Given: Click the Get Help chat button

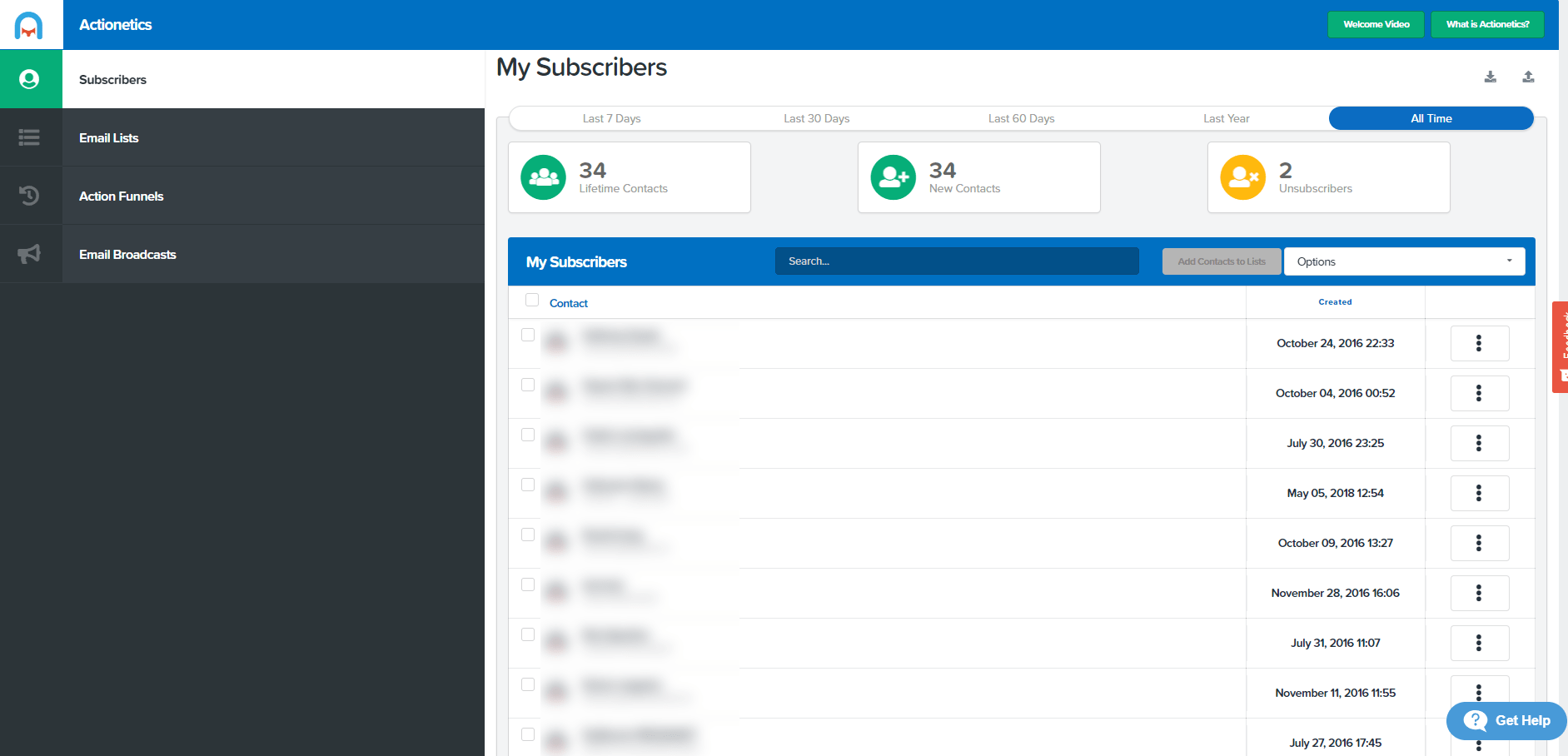Looking at the screenshot, I should pos(1506,721).
